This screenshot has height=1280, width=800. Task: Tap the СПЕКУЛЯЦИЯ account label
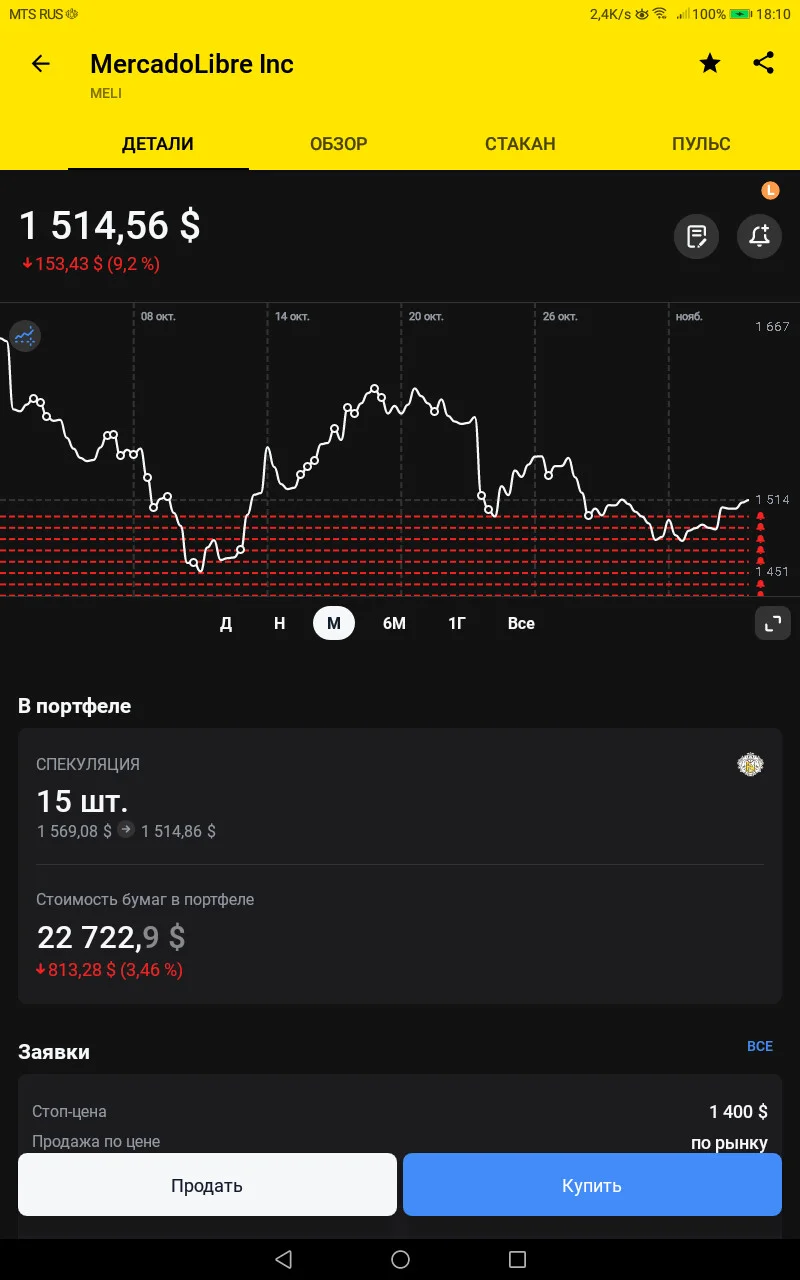[x=88, y=764]
